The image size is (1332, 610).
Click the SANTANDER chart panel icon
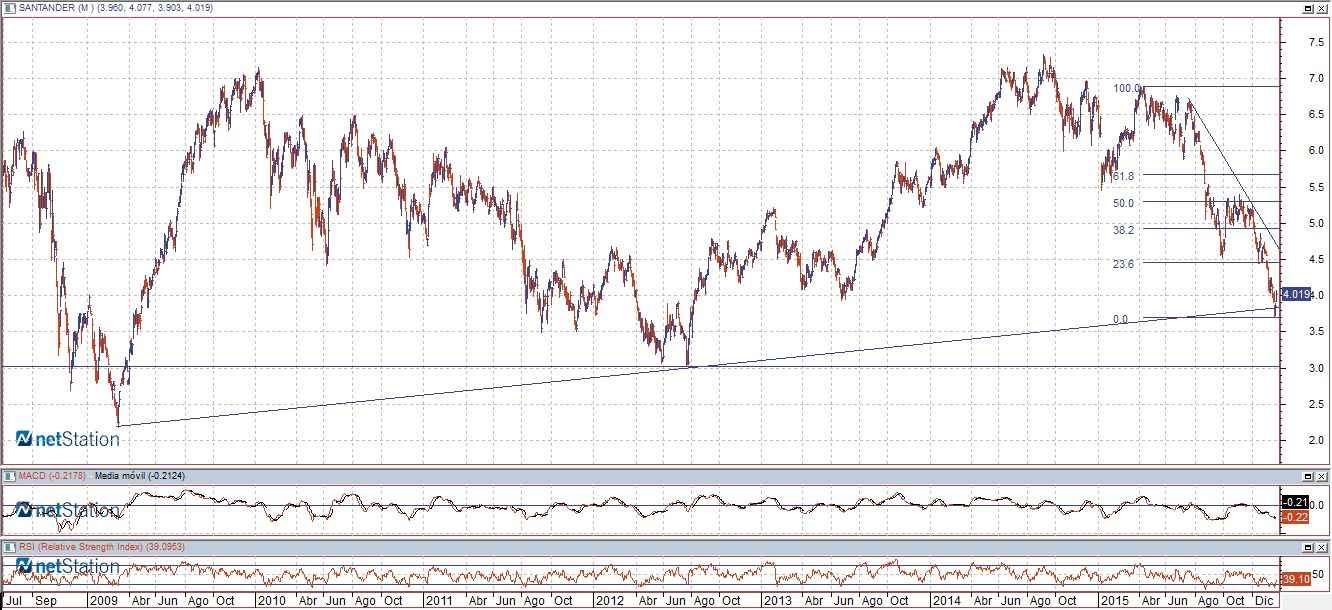coord(7,8)
